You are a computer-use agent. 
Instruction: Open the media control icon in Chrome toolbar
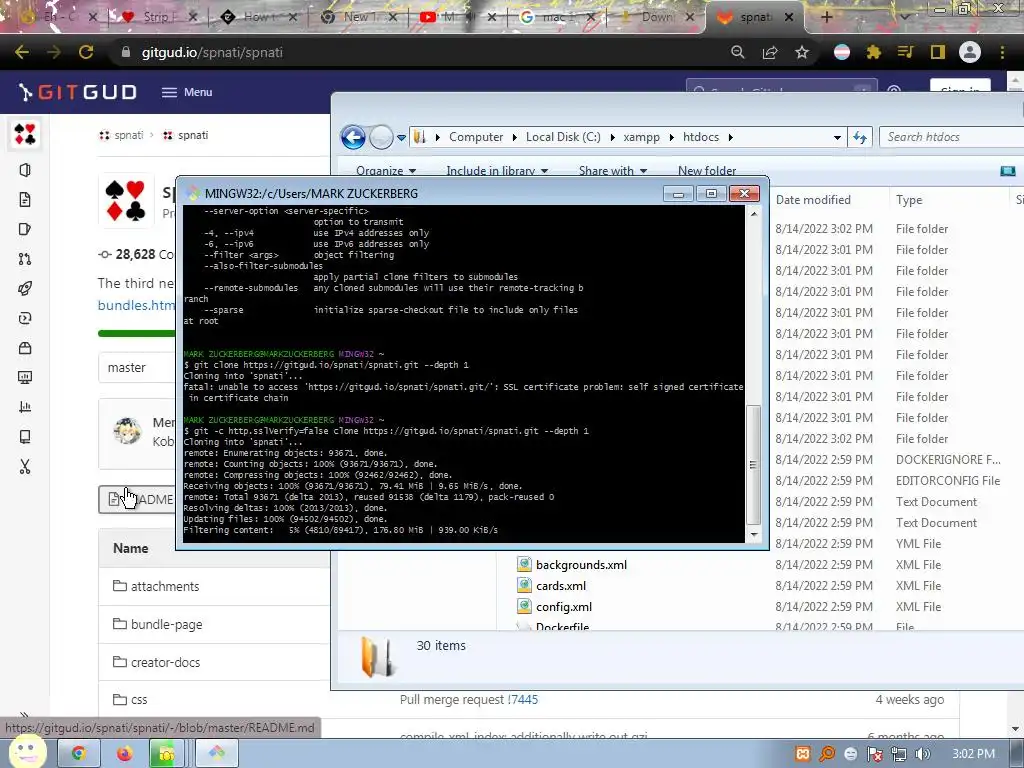(906, 52)
